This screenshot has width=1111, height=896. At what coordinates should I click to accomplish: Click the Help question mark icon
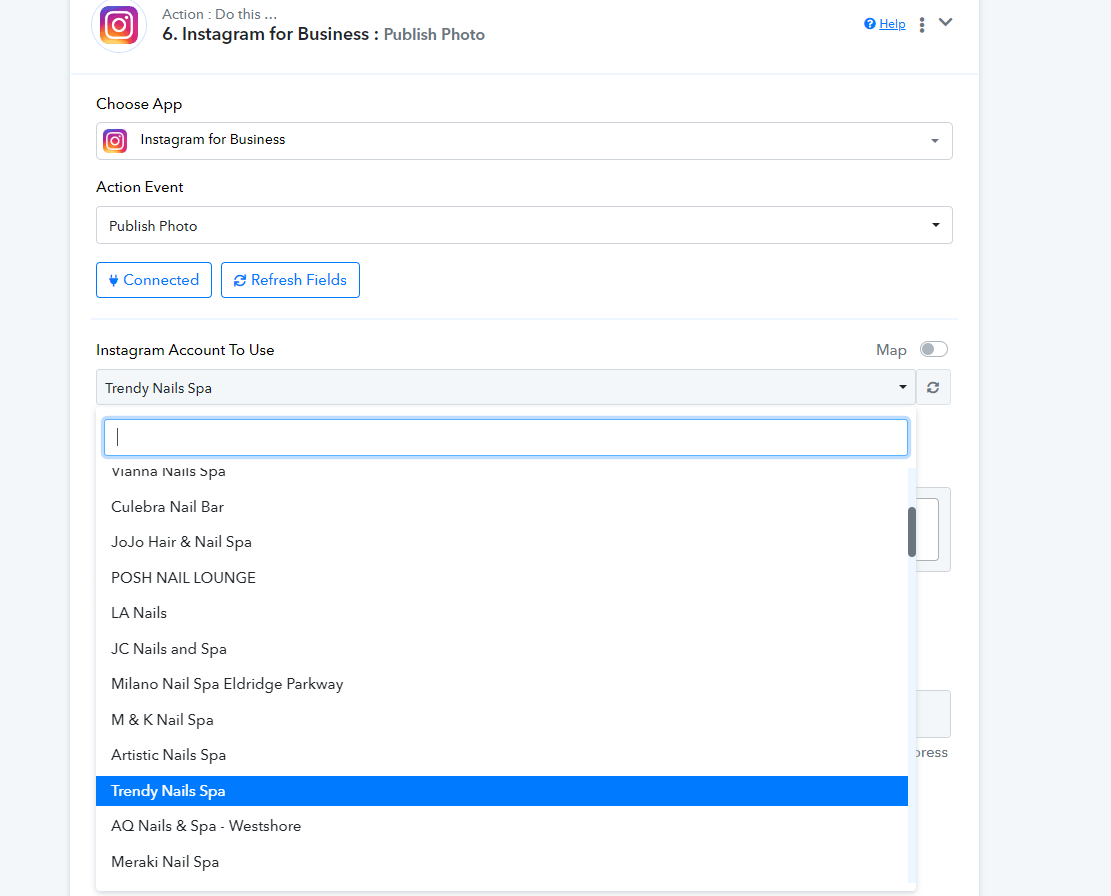click(869, 24)
